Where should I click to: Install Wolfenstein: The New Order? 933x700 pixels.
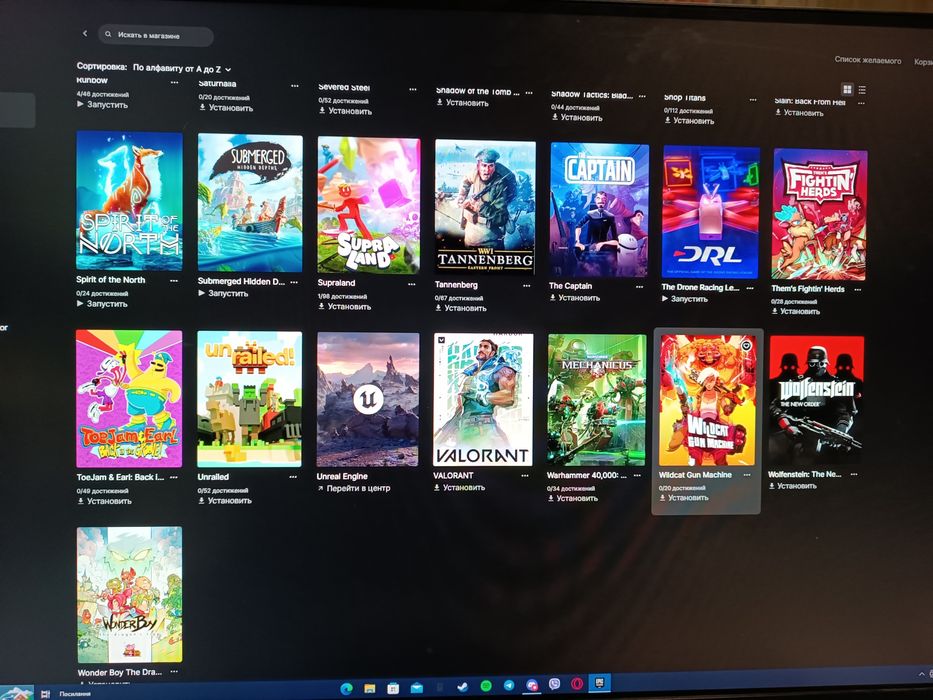pos(791,486)
